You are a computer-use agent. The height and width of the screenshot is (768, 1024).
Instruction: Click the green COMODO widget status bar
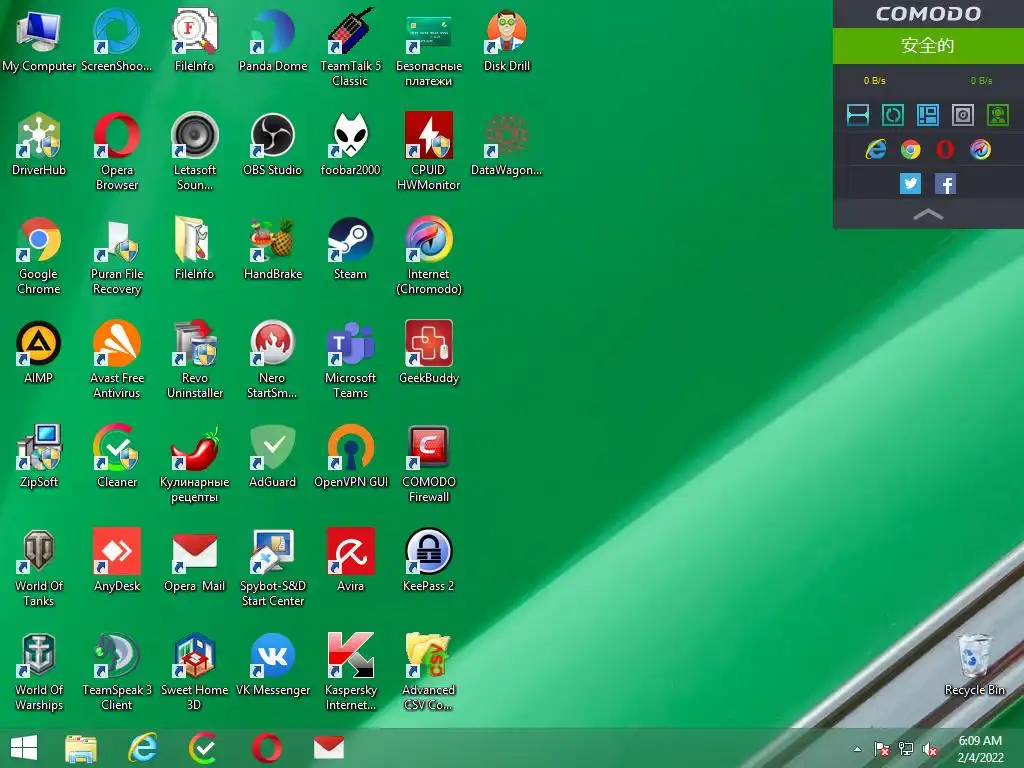pyautogui.click(x=928, y=46)
